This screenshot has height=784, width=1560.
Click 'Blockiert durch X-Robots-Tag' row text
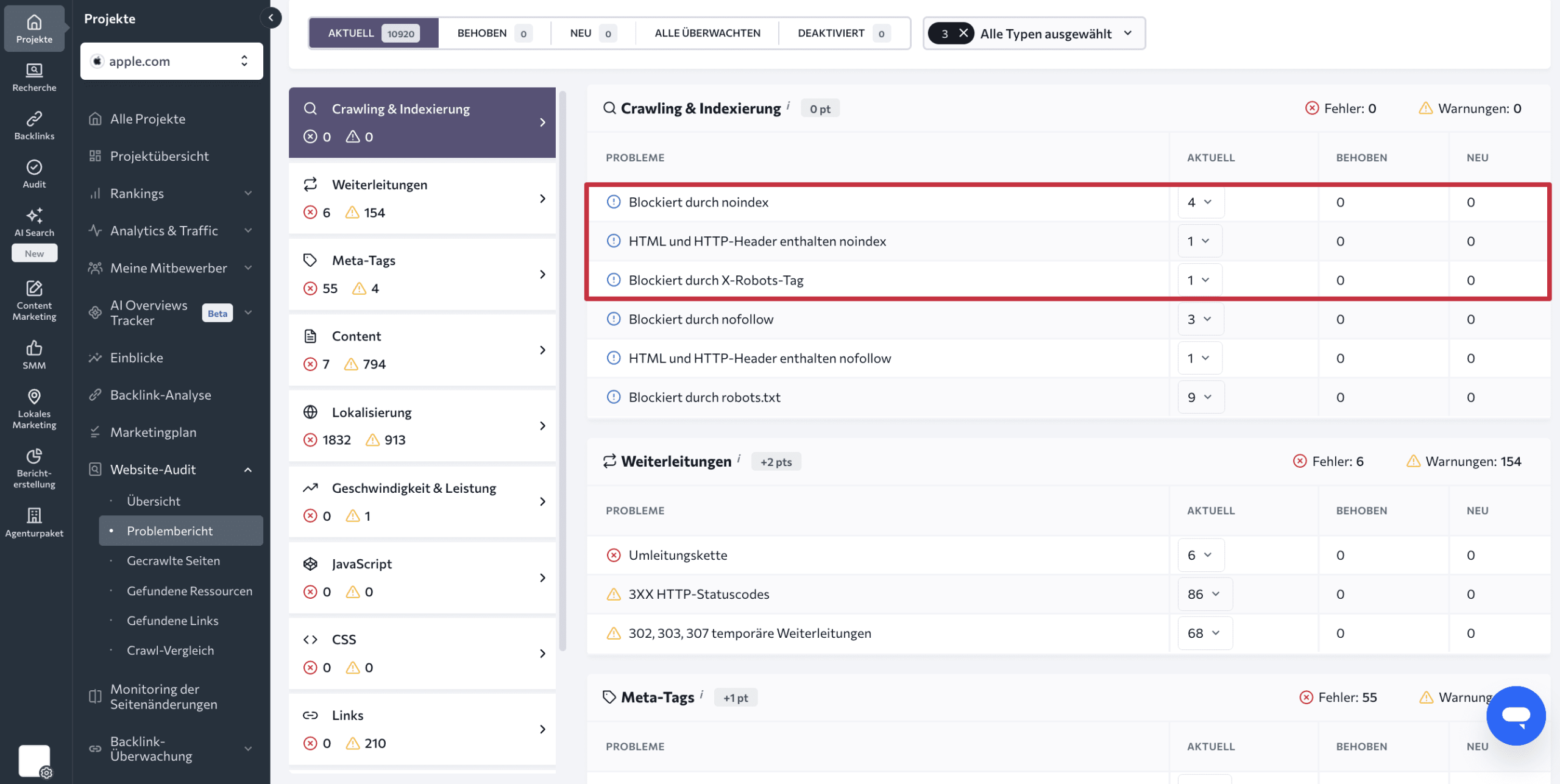pyautogui.click(x=716, y=280)
